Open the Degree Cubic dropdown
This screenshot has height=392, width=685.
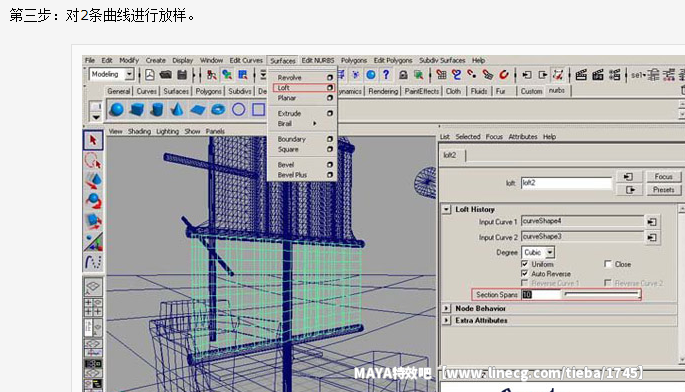[x=538, y=252]
